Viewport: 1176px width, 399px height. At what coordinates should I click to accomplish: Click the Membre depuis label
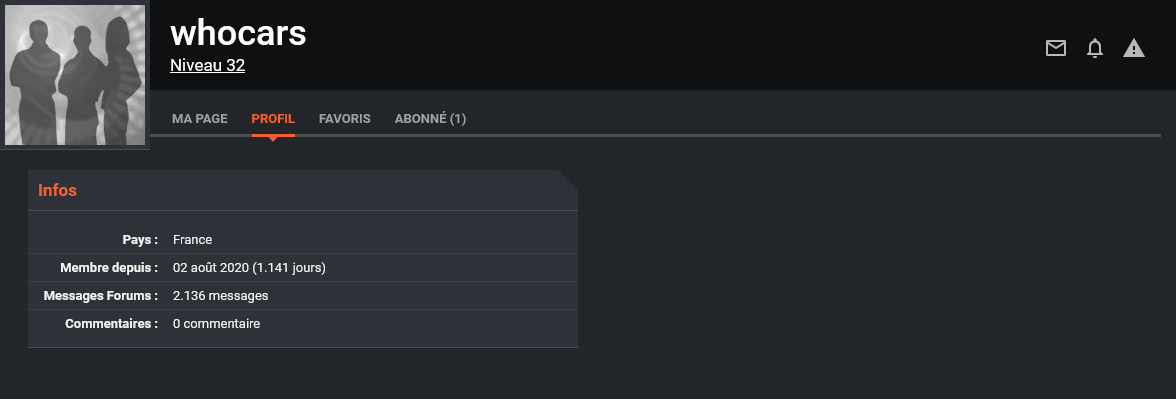(110, 268)
